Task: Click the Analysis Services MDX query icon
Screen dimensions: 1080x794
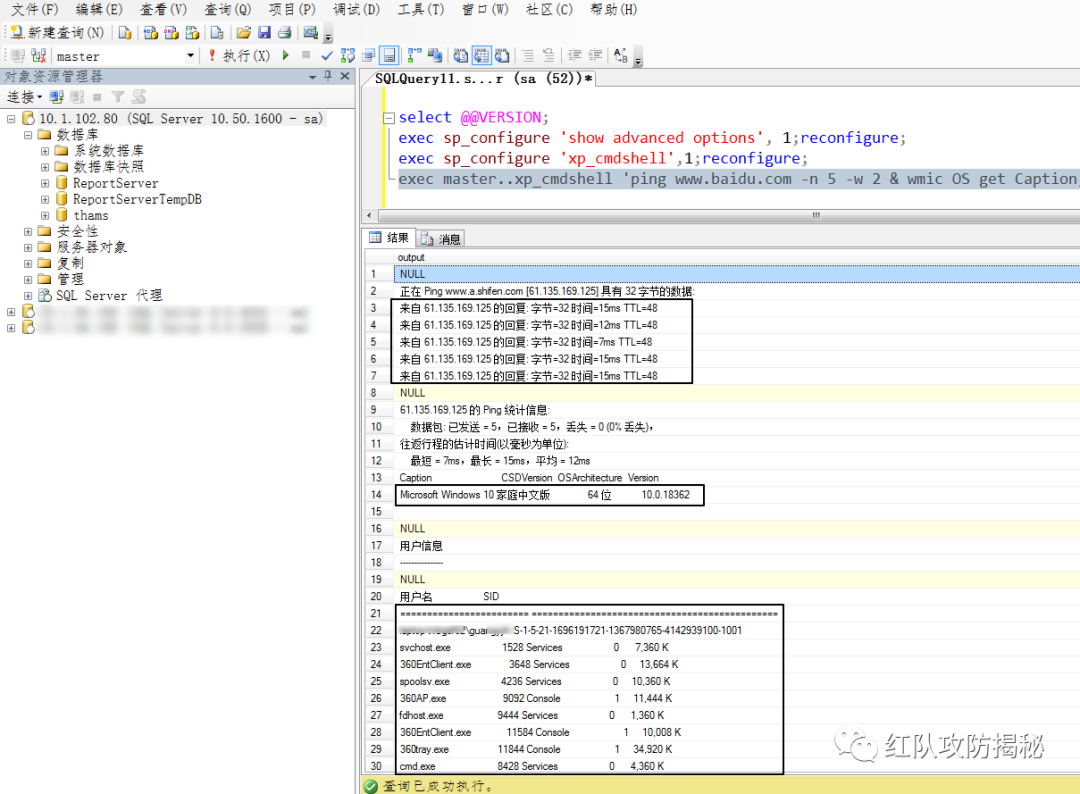Action: click(150, 32)
